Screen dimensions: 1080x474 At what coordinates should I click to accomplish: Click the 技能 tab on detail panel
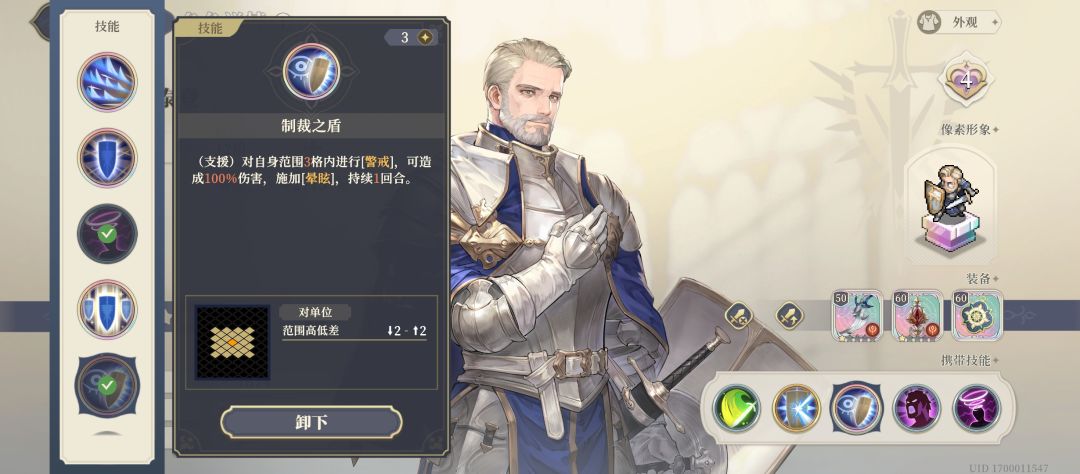[209, 28]
